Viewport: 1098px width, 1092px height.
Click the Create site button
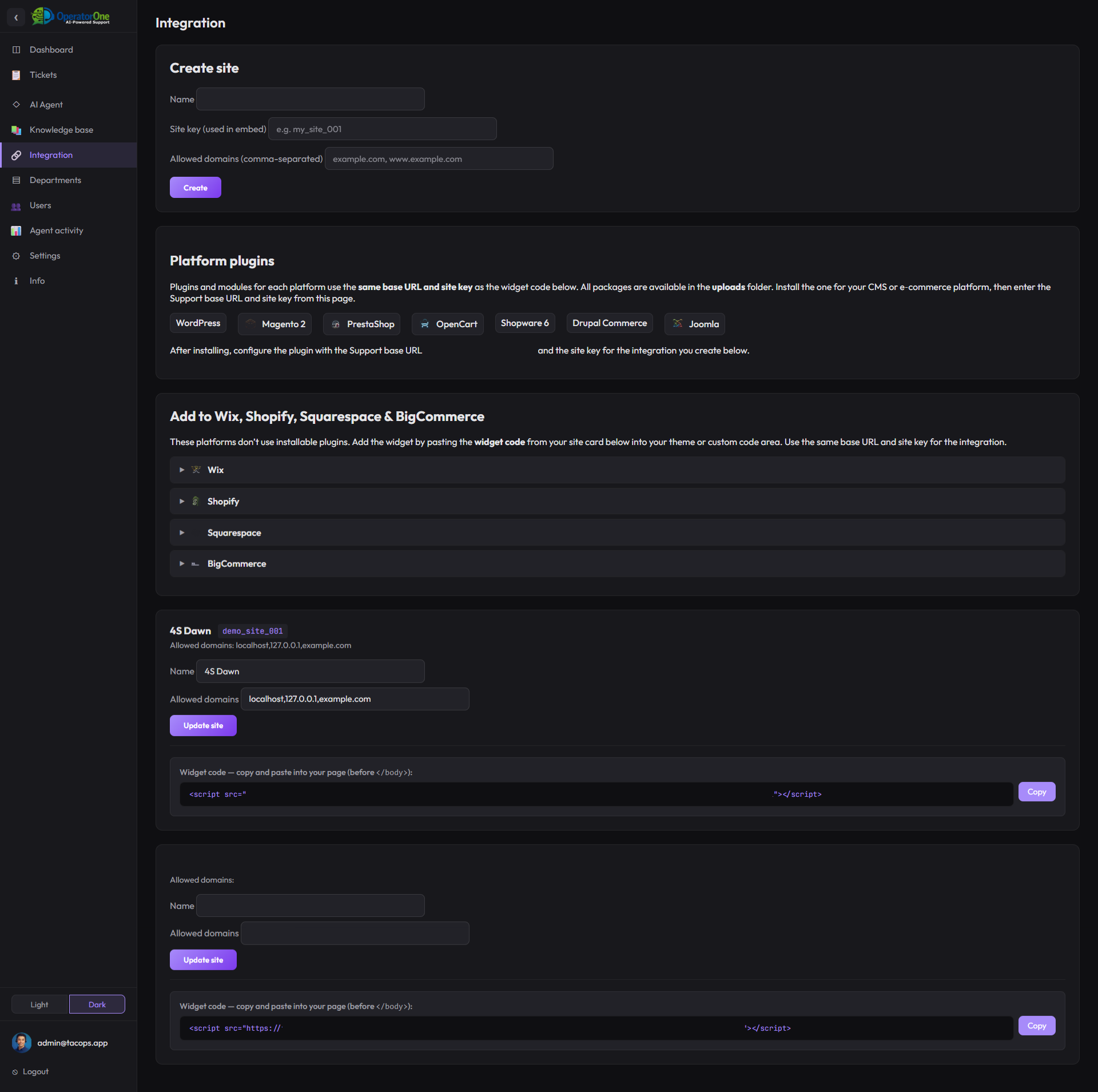(x=196, y=188)
